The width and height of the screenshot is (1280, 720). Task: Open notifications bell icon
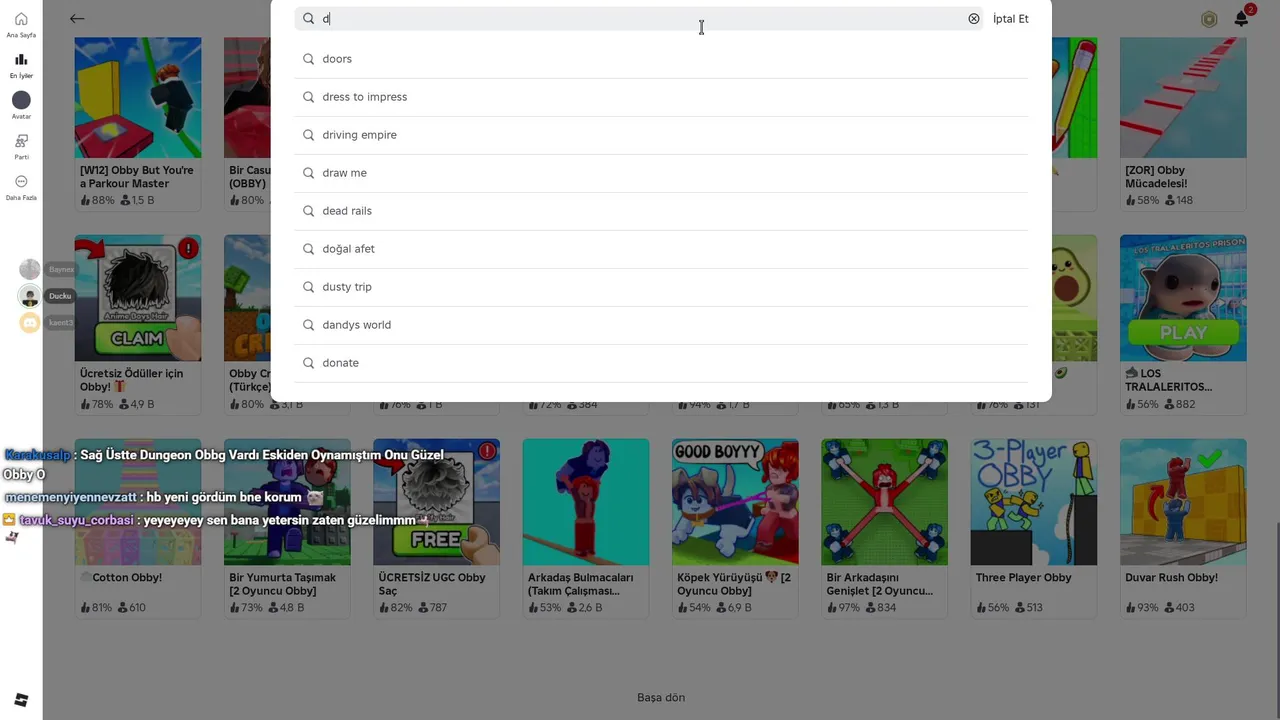click(x=1241, y=19)
